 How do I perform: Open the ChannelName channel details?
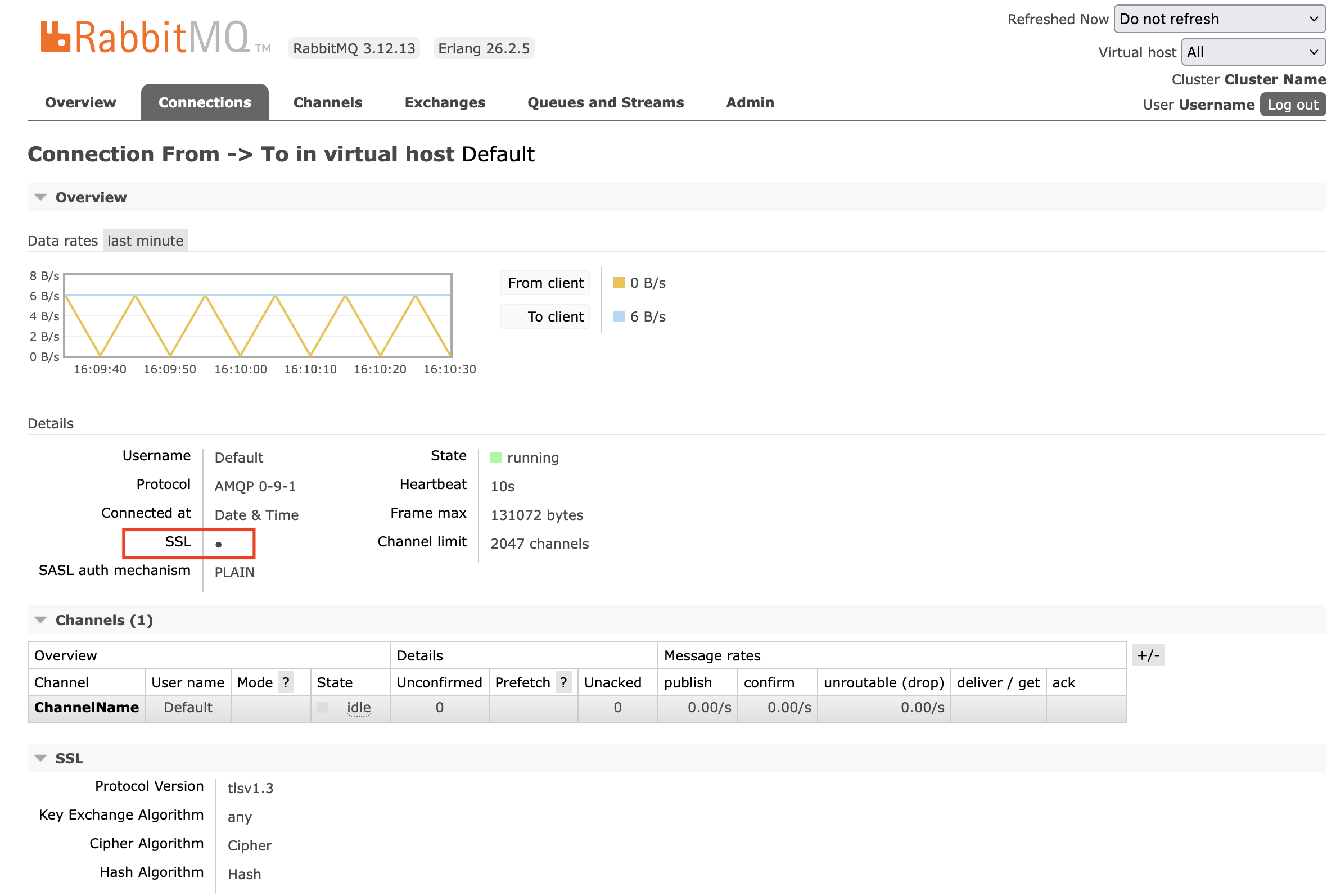click(x=87, y=708)
